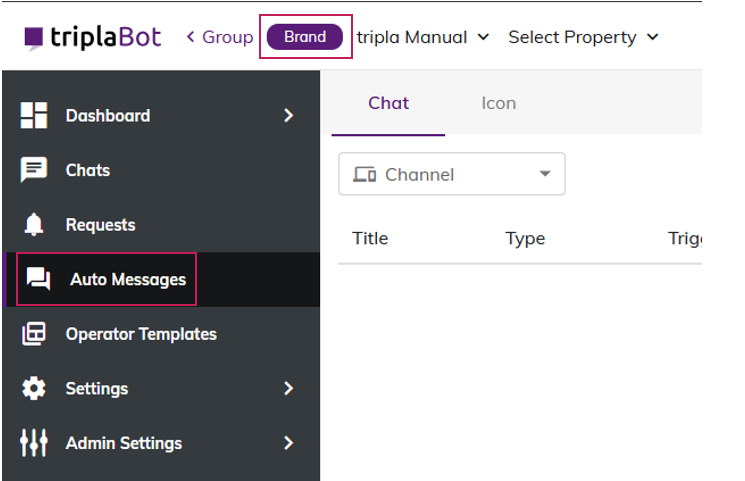Click the triplaBot logo
The height and width of the screenshot is (481, 745).
[92, 37]
